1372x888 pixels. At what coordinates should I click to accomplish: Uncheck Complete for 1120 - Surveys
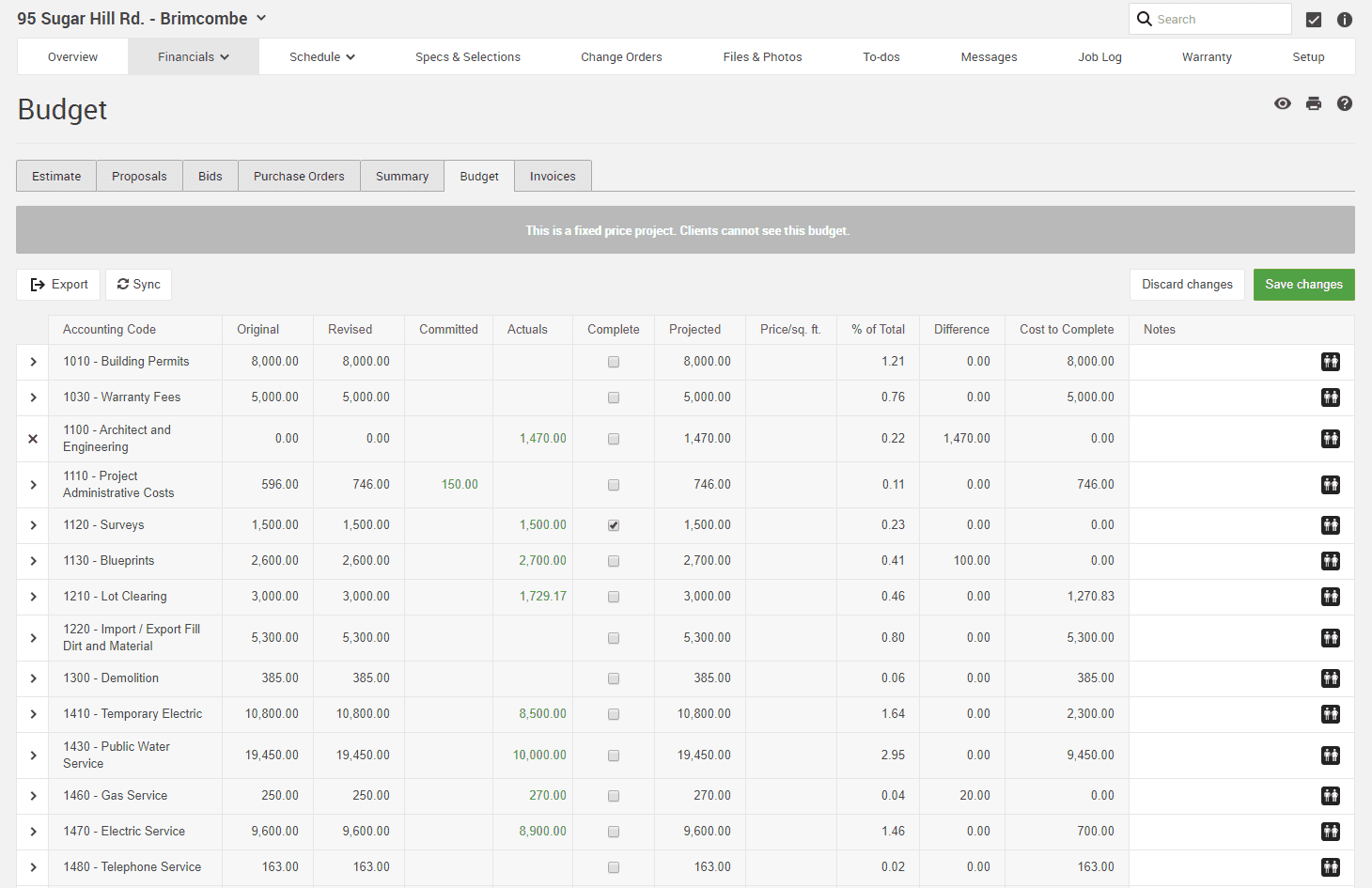614,525
